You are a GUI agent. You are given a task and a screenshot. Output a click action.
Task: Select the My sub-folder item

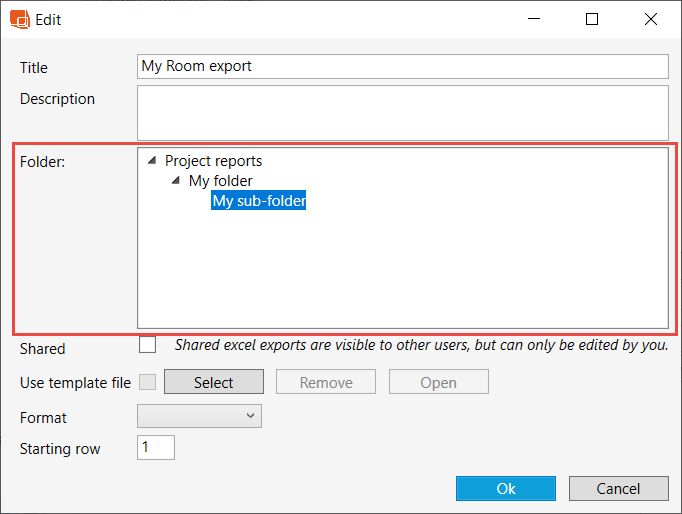point(259,201)
